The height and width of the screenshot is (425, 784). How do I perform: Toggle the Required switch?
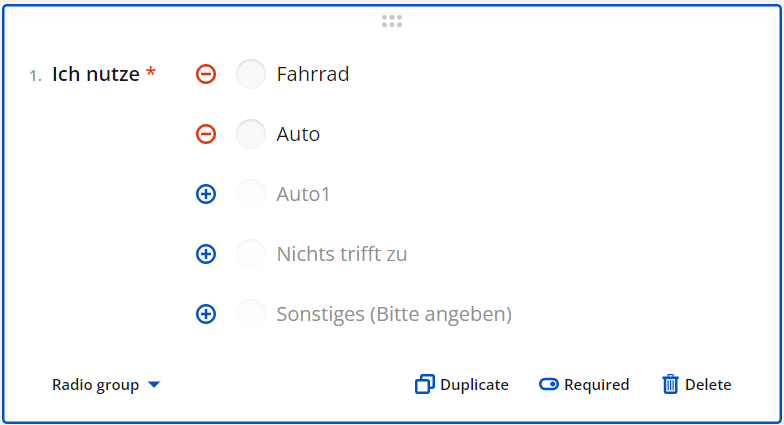[548, 385]
